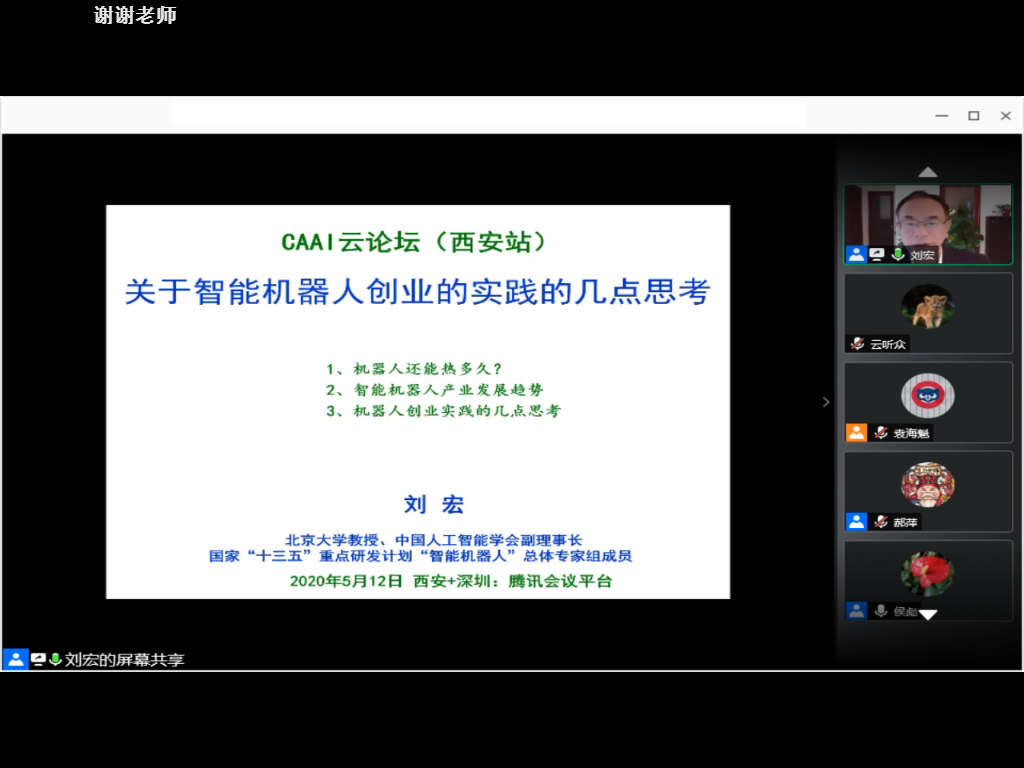
Task: Select the lion avatar of 云听众
Action: [x=927, y=305]
